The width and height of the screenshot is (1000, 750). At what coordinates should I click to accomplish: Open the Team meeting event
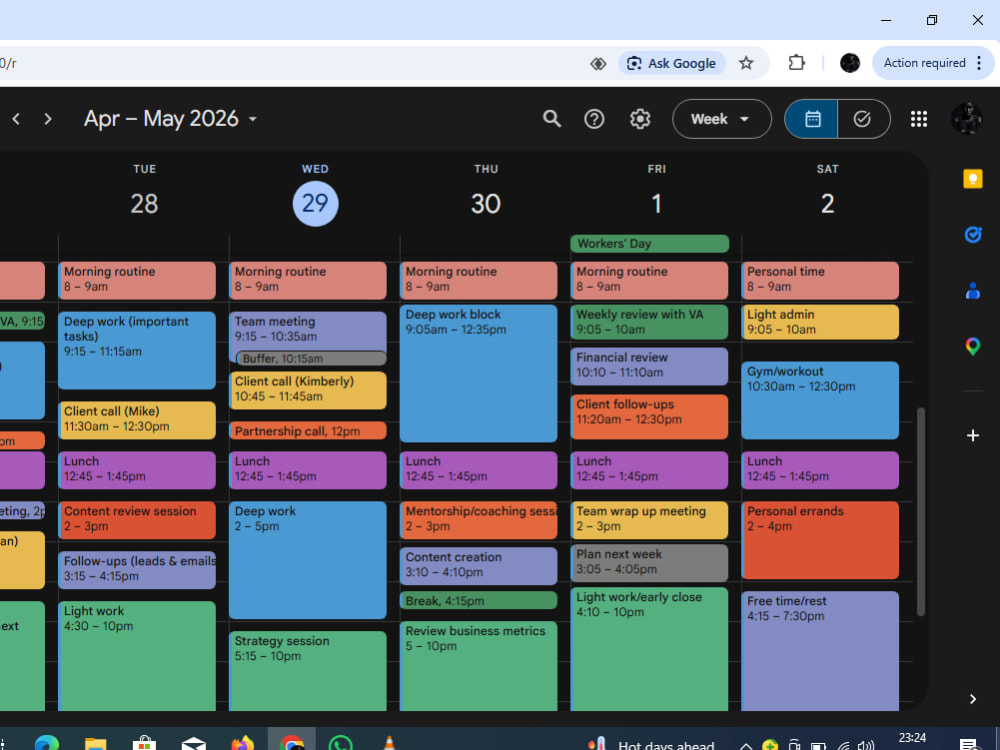coord(307,330)
